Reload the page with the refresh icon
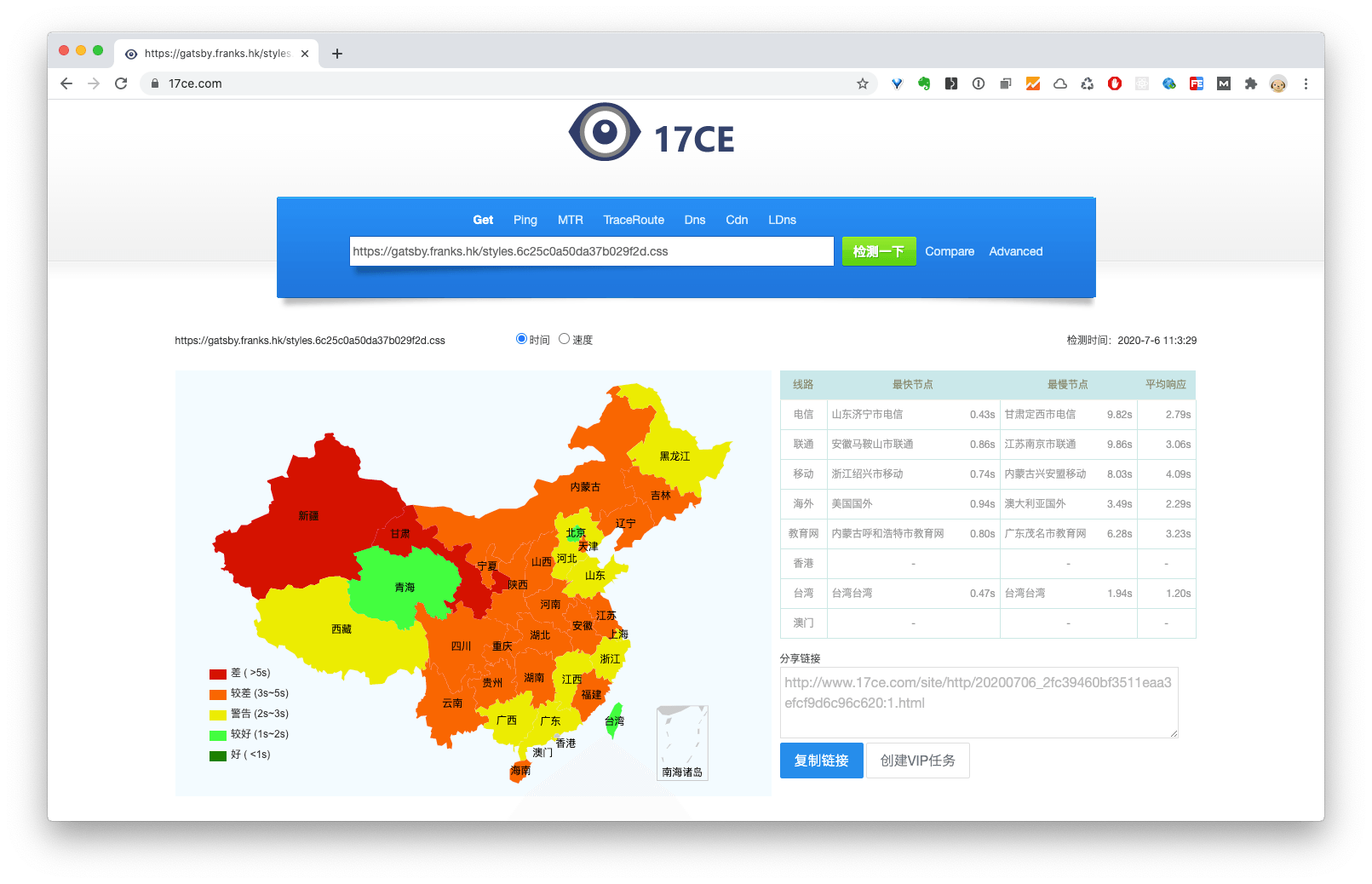Viewport: 1372px width, 884px height. coord(120,83)
